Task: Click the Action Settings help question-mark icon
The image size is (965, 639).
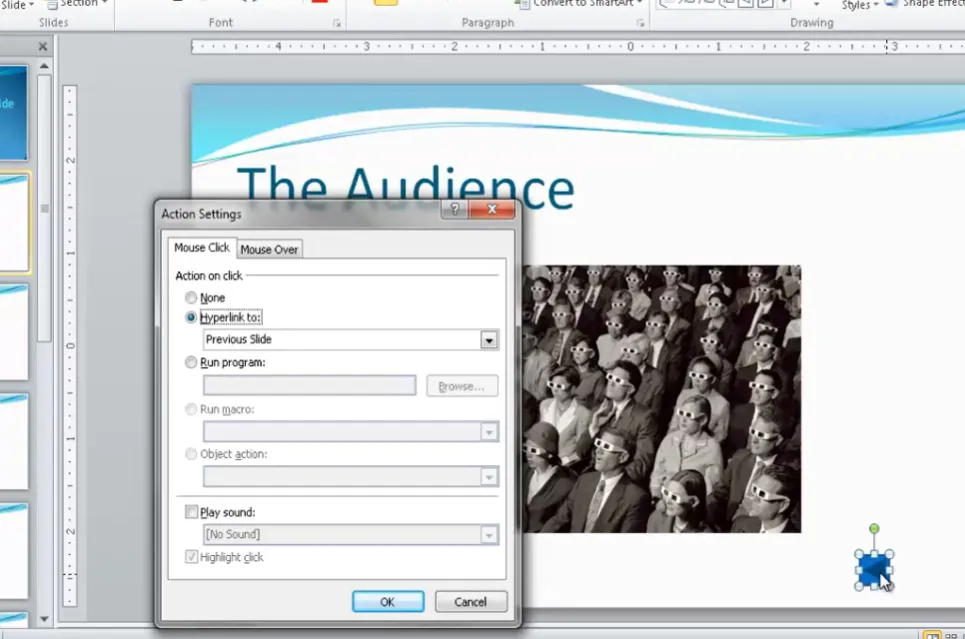Action: (x=455, y=210)
